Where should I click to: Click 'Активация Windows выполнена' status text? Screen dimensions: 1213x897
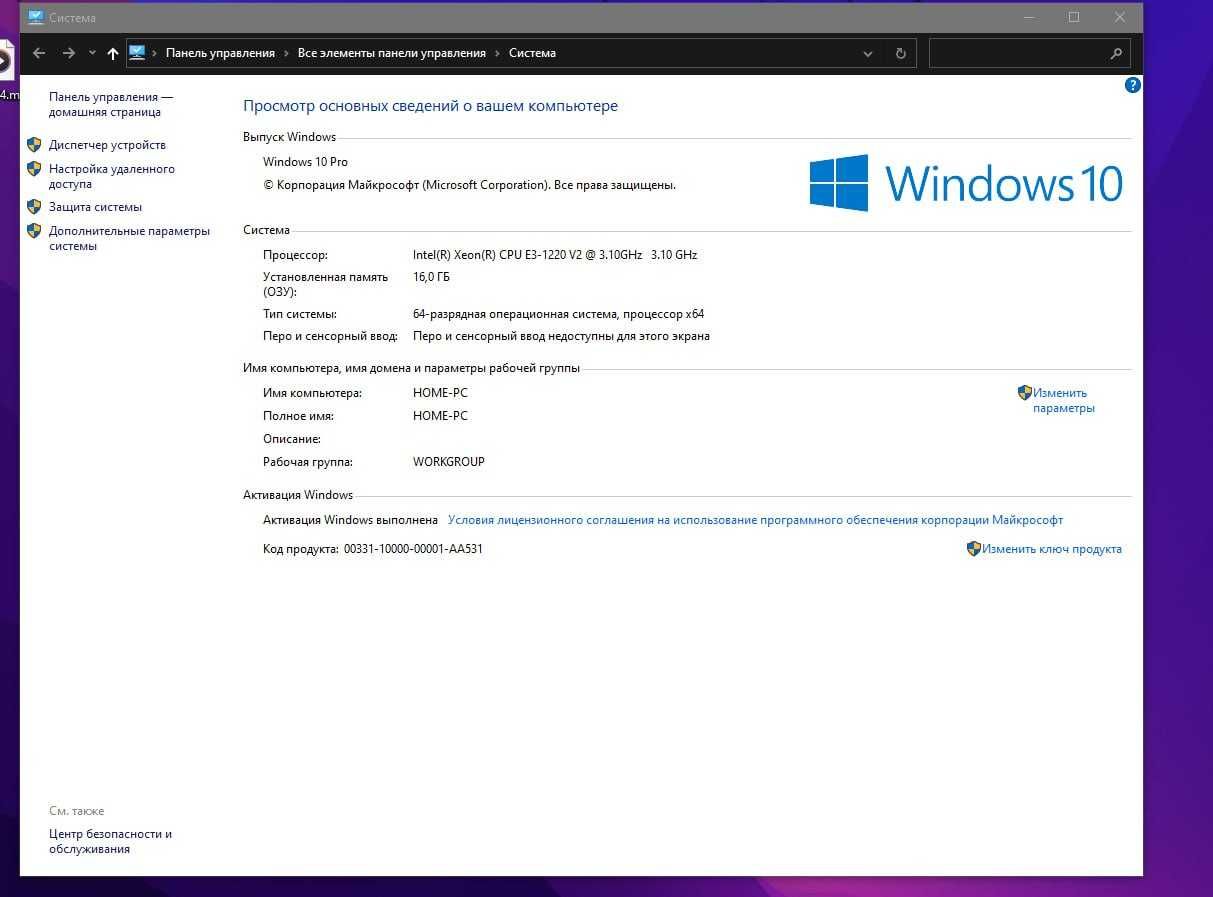click(x=350, y=520)
